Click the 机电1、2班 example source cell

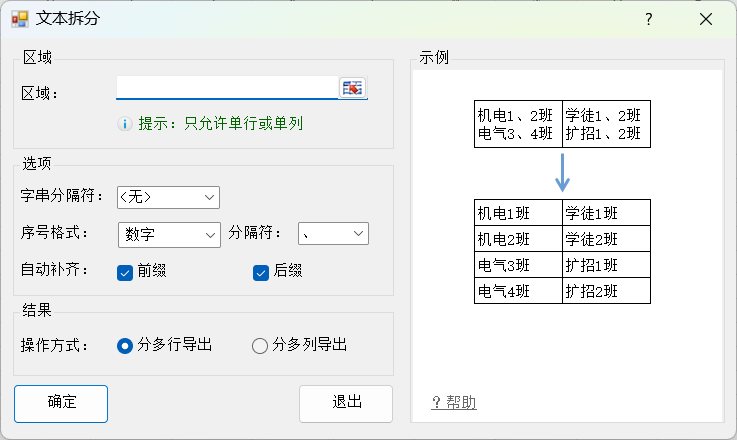point(515,115)
